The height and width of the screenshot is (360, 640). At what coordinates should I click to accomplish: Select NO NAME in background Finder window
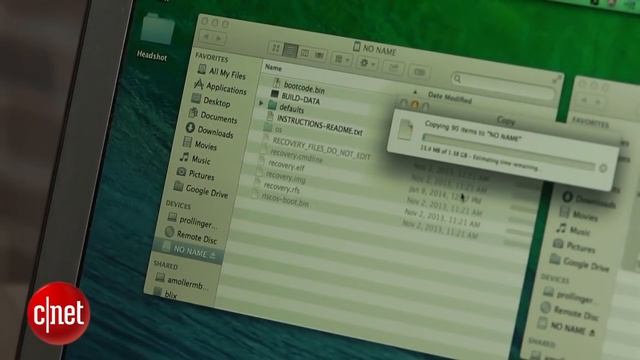coord(563,326)
